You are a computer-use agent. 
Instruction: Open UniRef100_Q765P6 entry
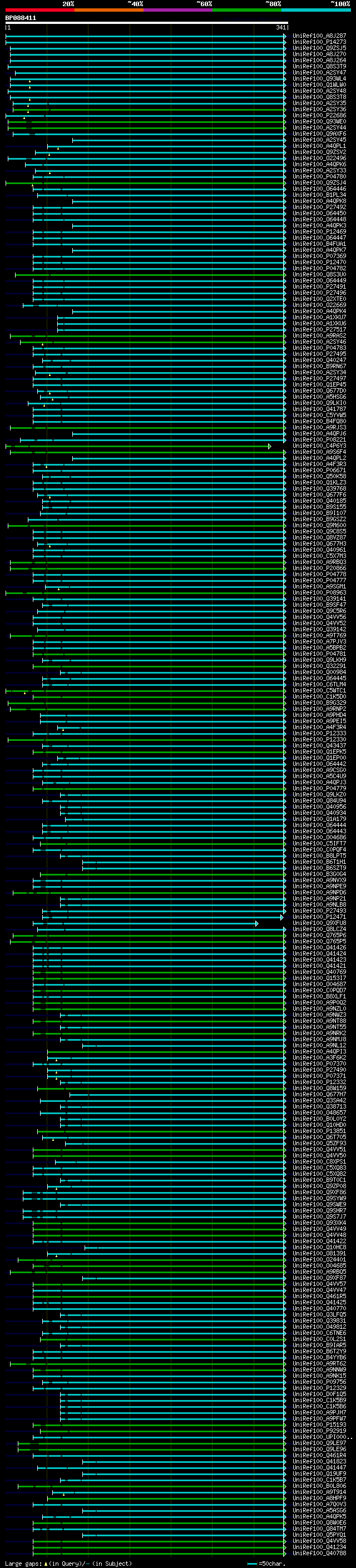(x=319, y=935)
